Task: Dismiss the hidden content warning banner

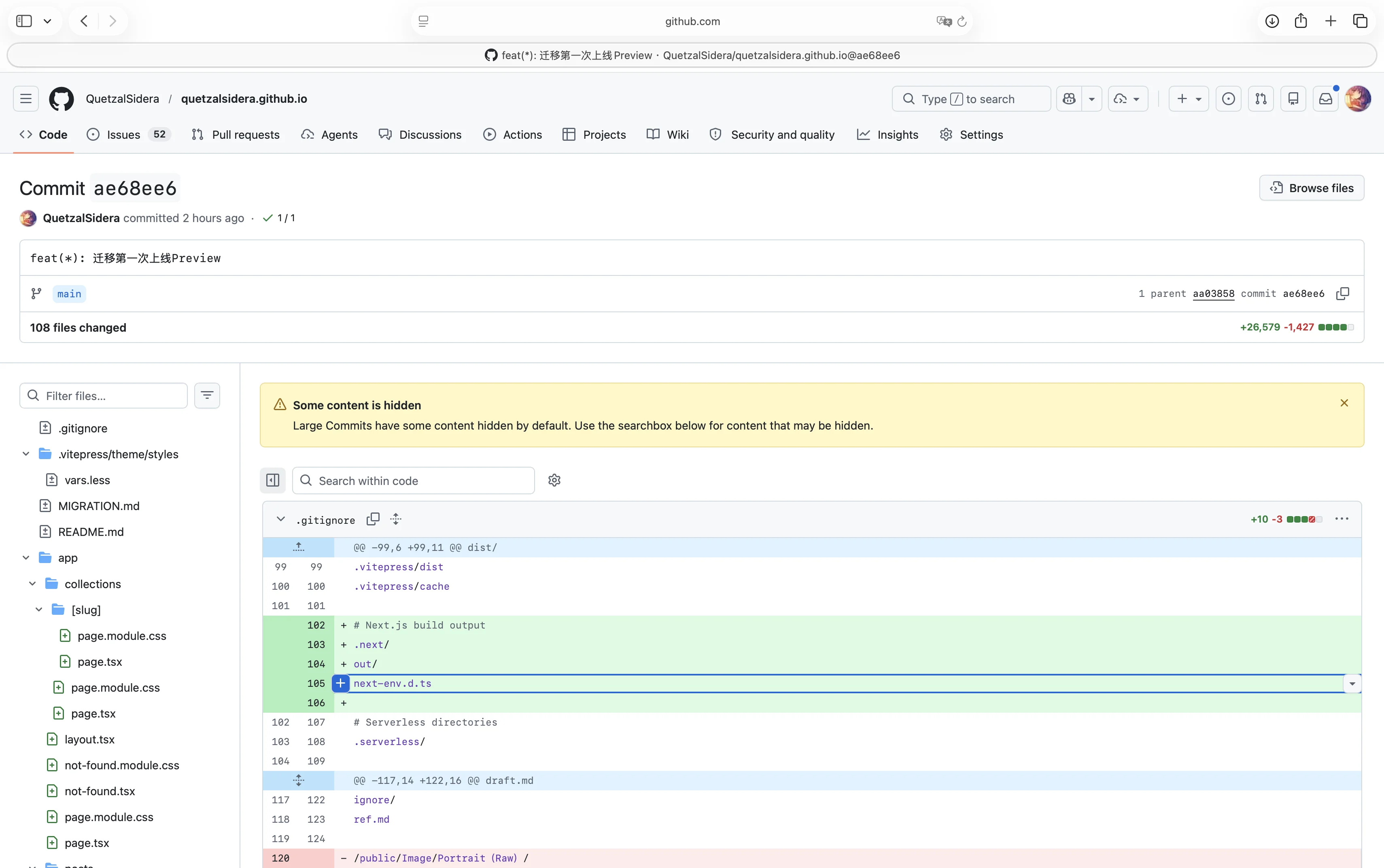Action: (x=1344, y=403)
